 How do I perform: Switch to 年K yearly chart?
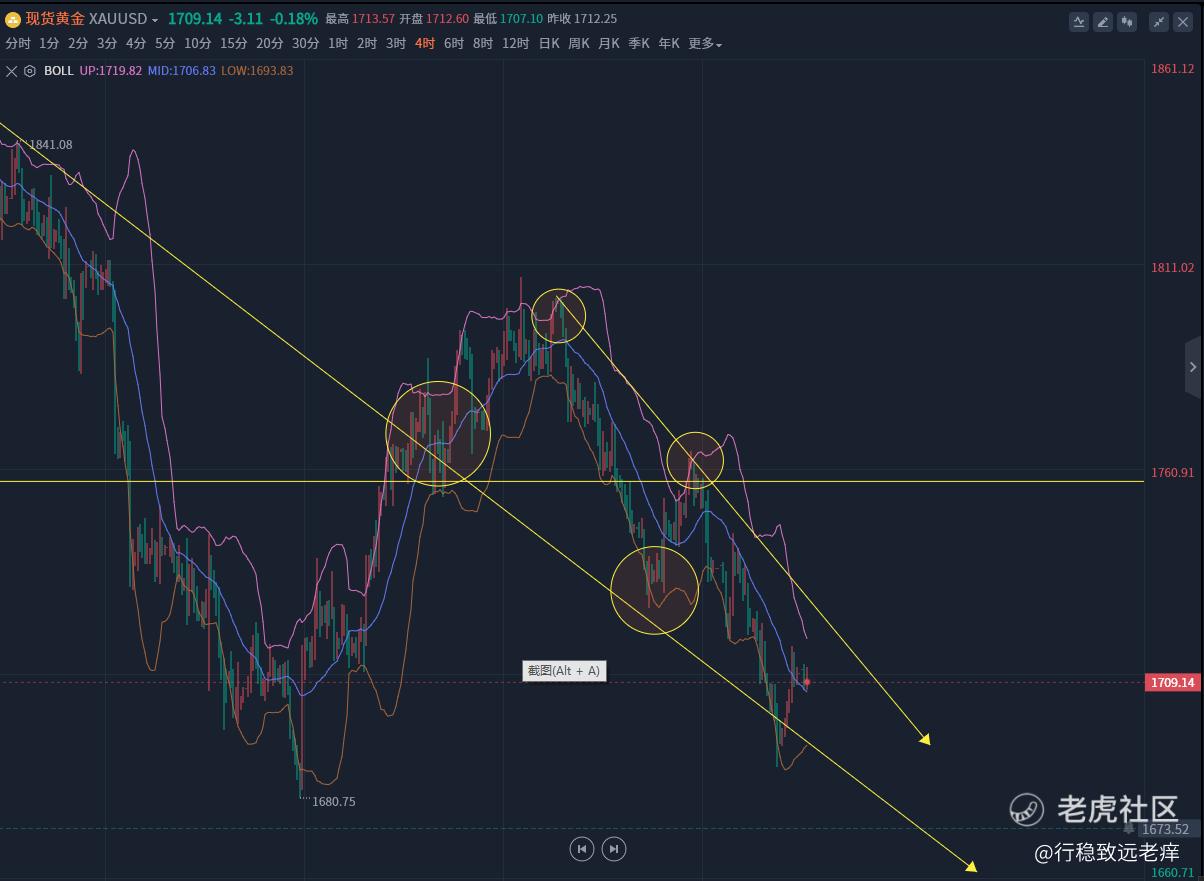click(x=669, y=44)
